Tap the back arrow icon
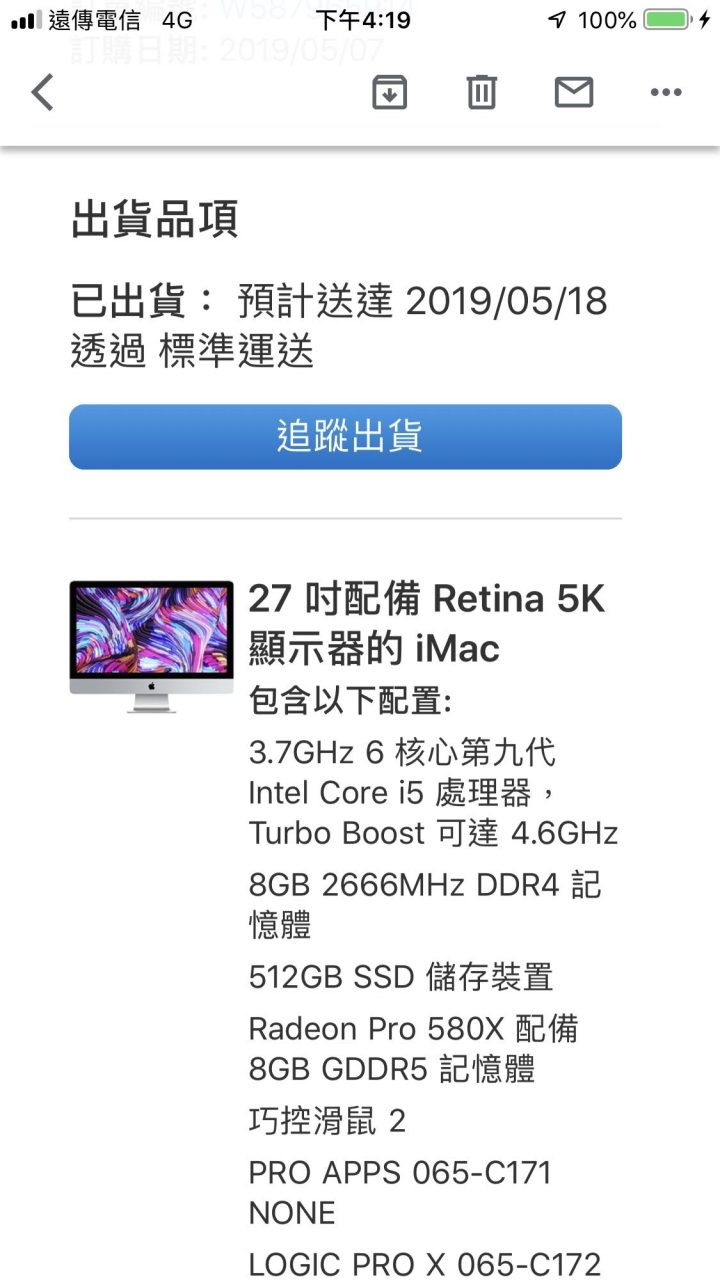The image size is (720, 1280). [x=42, y=92]
